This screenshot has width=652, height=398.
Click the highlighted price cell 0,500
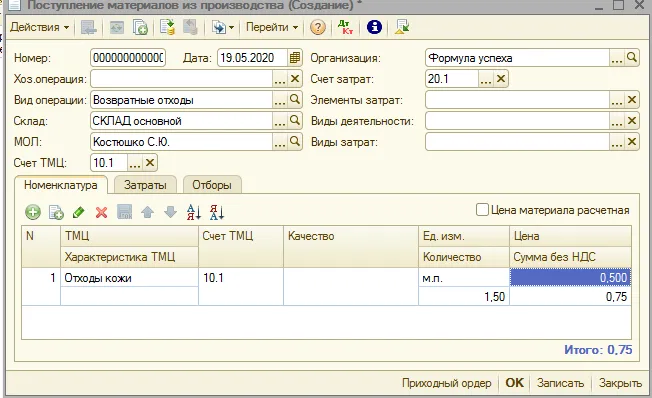[570, 277]
